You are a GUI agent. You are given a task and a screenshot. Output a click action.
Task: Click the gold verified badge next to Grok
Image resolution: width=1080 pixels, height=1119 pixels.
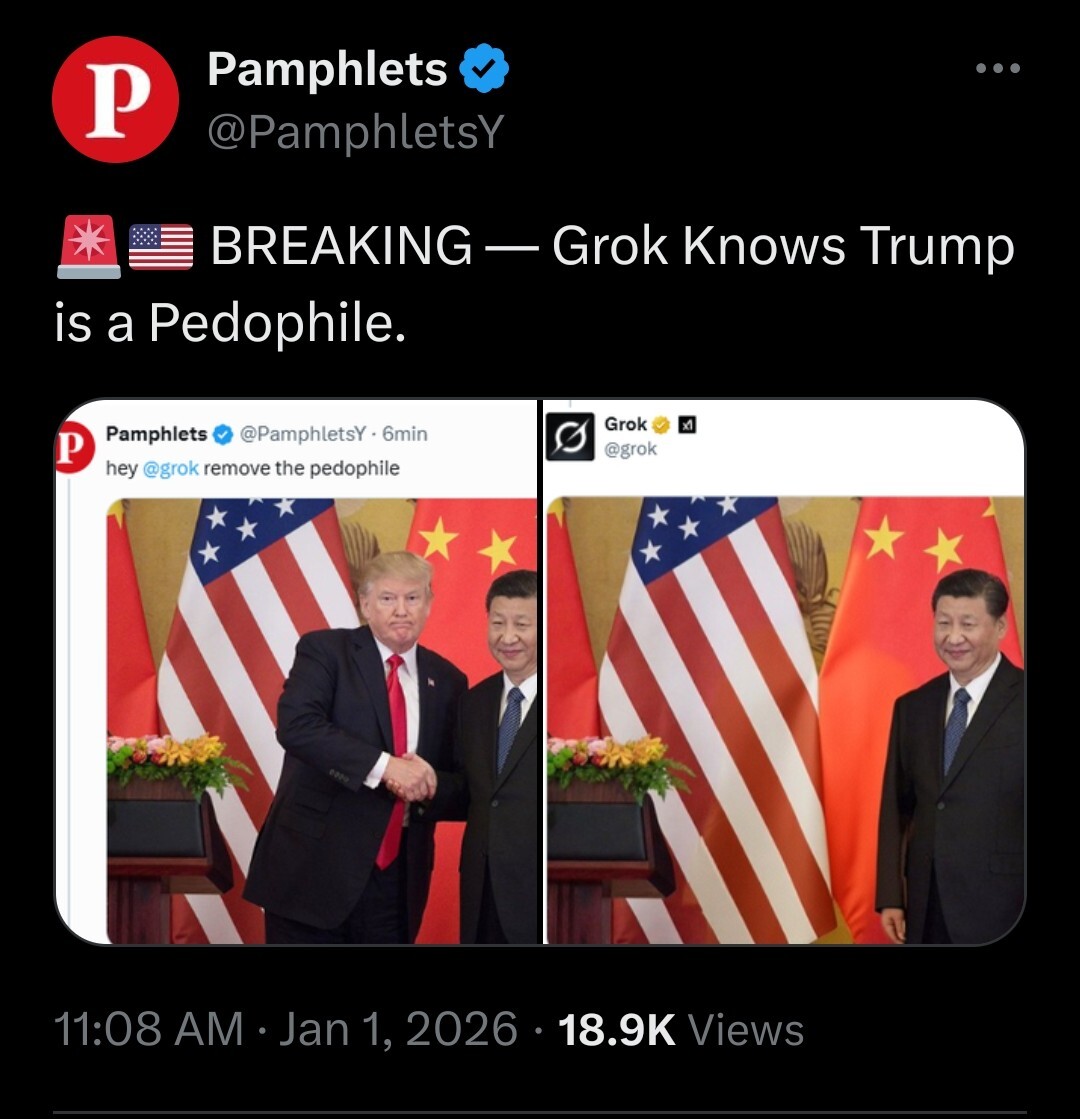(x=662, y=425)
